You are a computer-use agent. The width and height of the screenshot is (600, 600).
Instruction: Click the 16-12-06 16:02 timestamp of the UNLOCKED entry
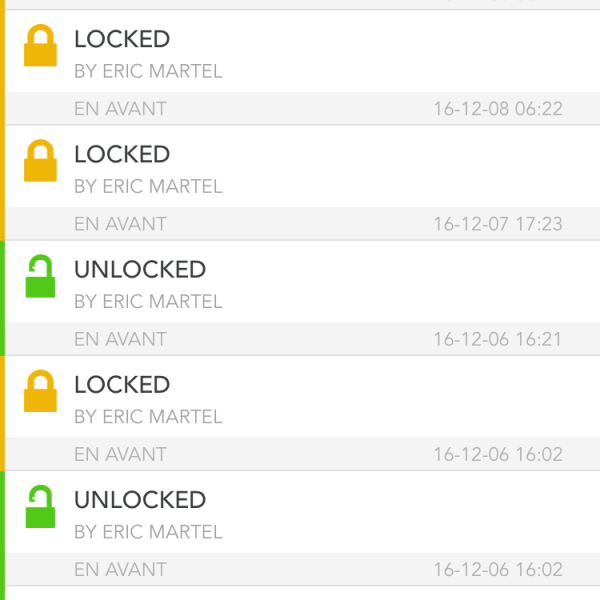coord(497,570)
